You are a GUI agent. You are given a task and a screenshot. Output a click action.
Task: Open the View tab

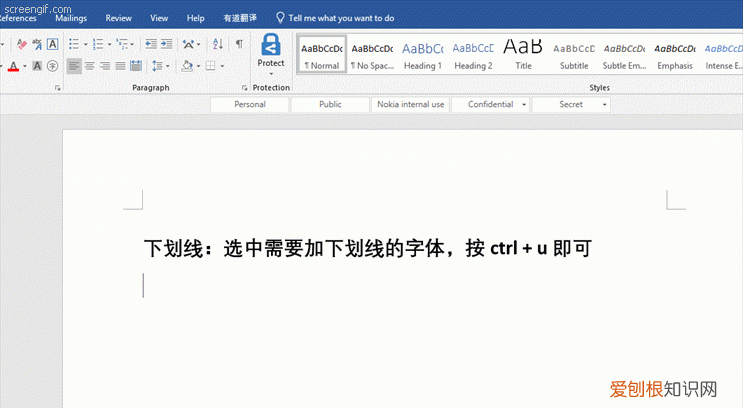(159, 18)
